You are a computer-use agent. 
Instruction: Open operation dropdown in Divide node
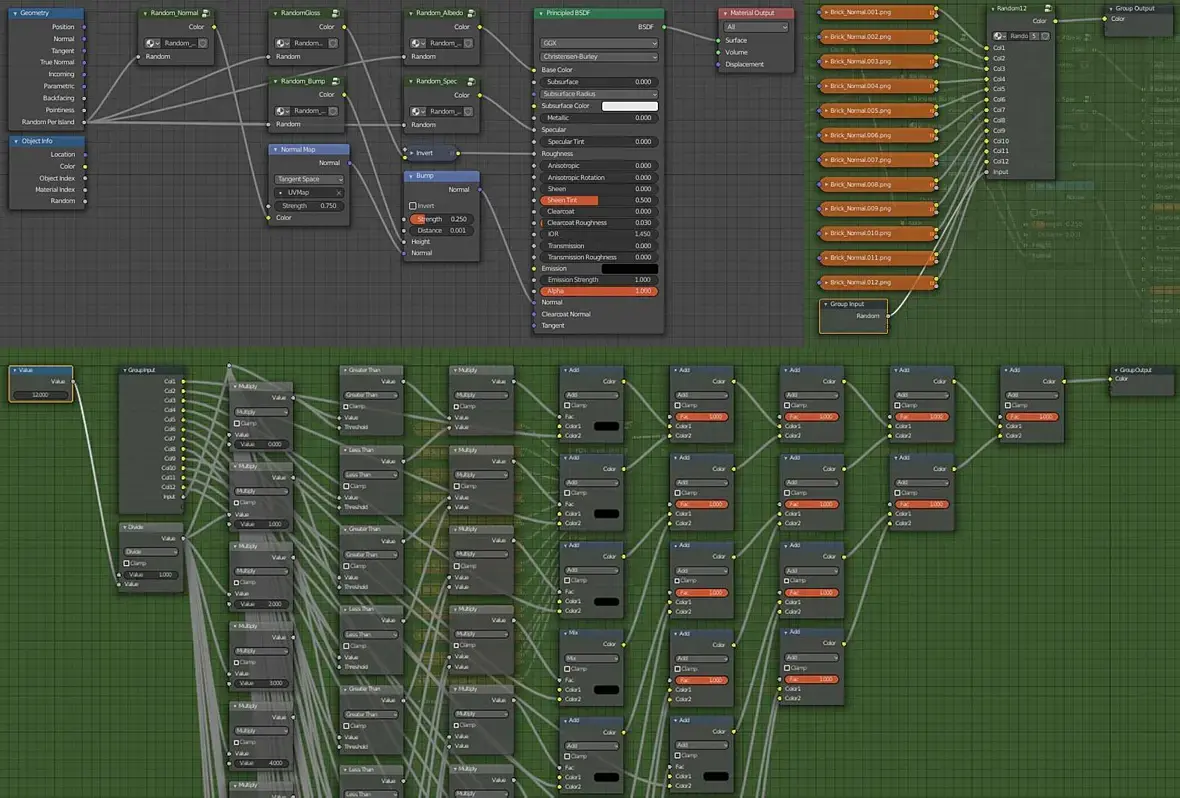click(151, 552)
